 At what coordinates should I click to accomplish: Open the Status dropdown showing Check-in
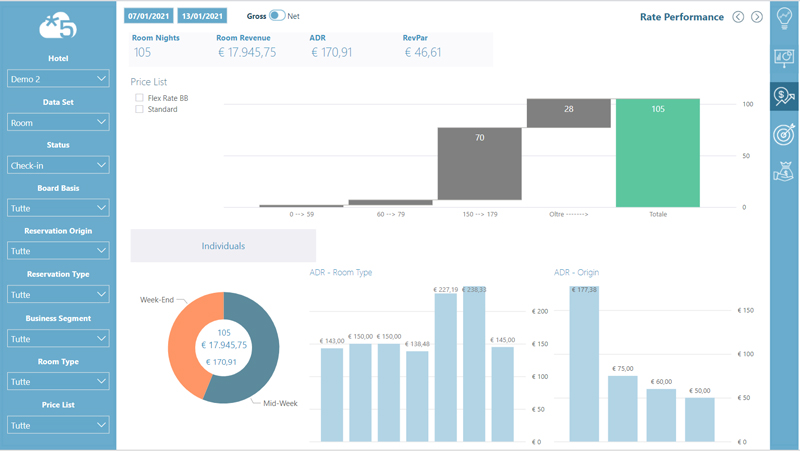click(x=58, y=165)
